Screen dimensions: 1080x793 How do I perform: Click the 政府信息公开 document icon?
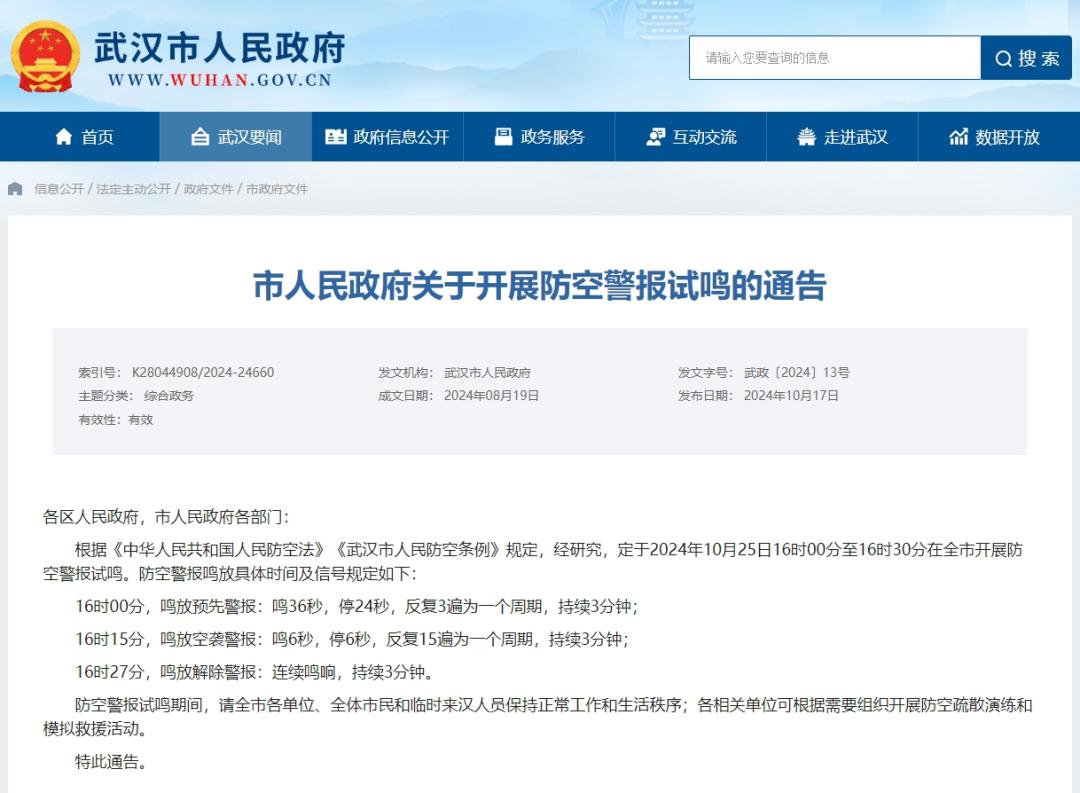point(336,137)
